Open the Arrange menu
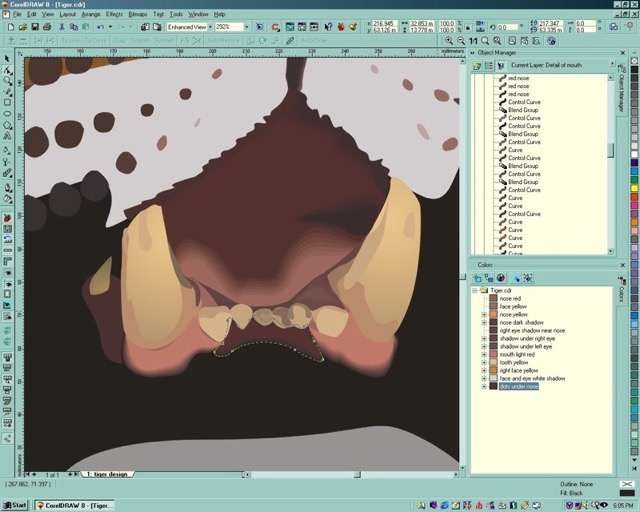This screenshot has height=512, width=640. [x=91, y=14]
